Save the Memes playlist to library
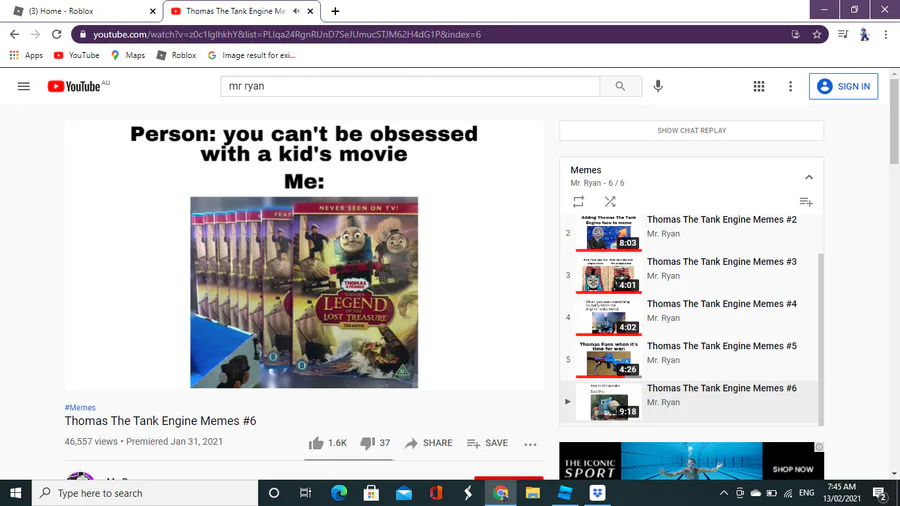The image size is (900, 506). tap(806, 201)
